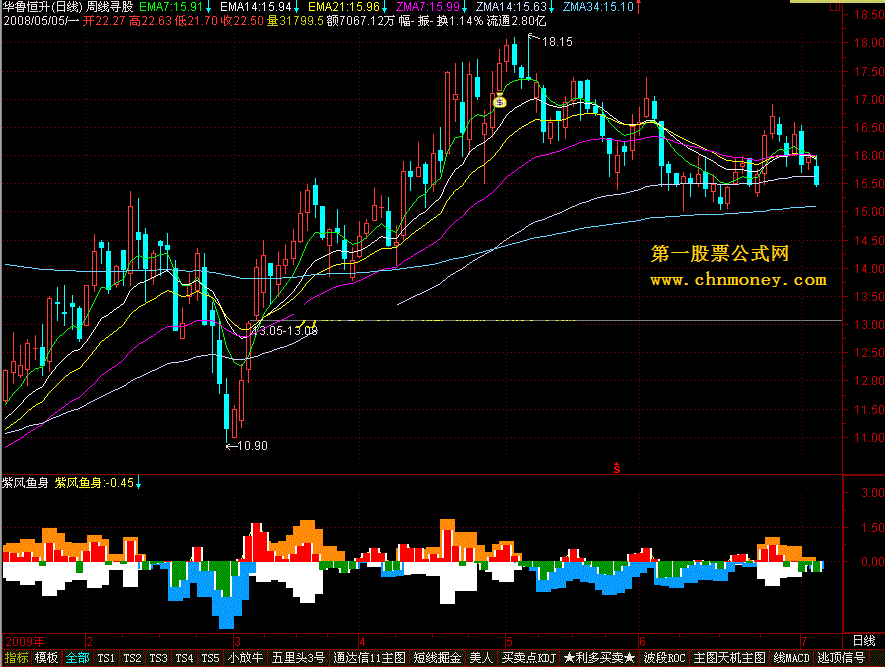
Task: Open the 买卖点KDJ indicator tab
Action: (x=529, y=658)
